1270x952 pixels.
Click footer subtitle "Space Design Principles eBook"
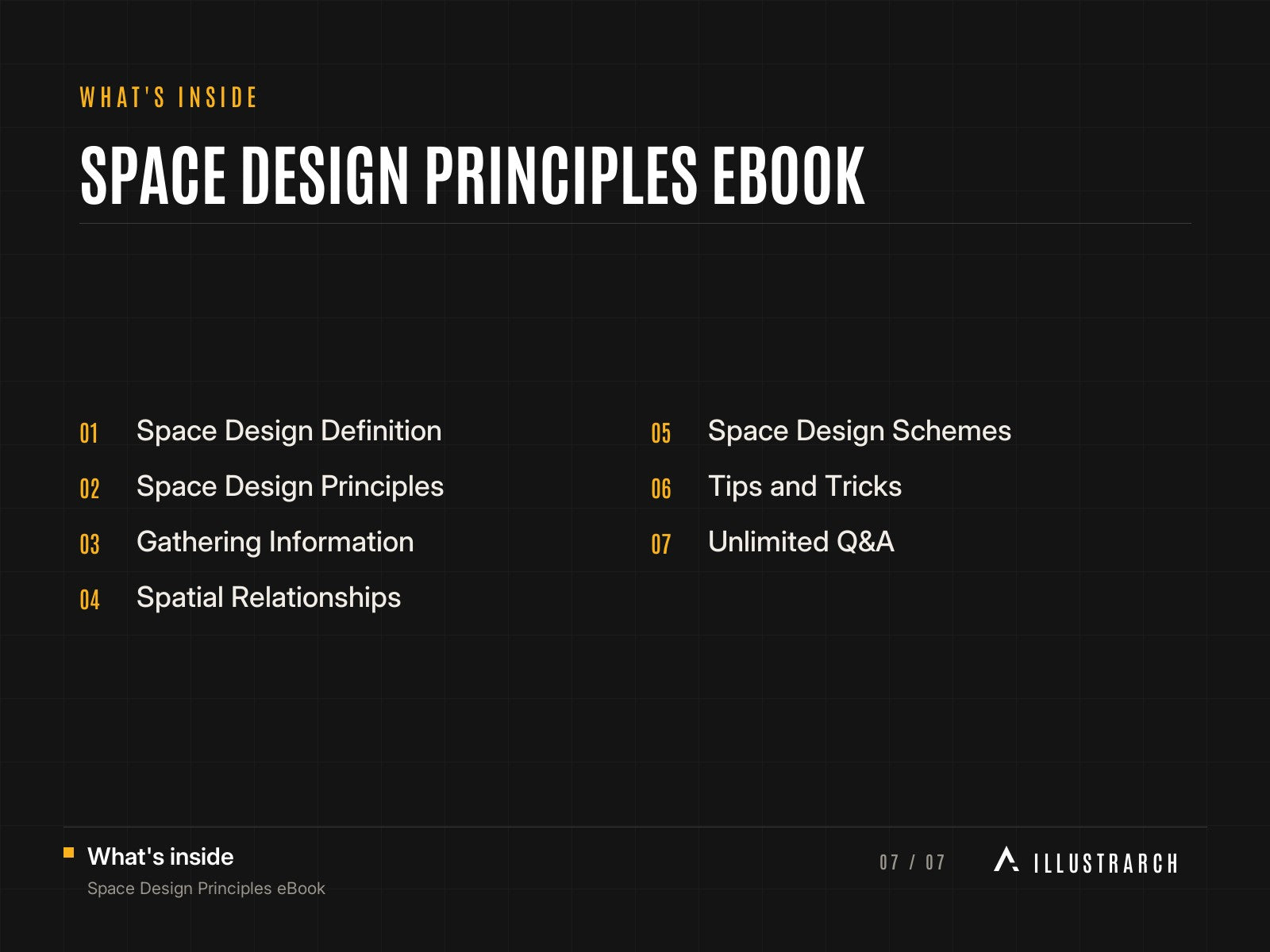(x=206, y=889)
